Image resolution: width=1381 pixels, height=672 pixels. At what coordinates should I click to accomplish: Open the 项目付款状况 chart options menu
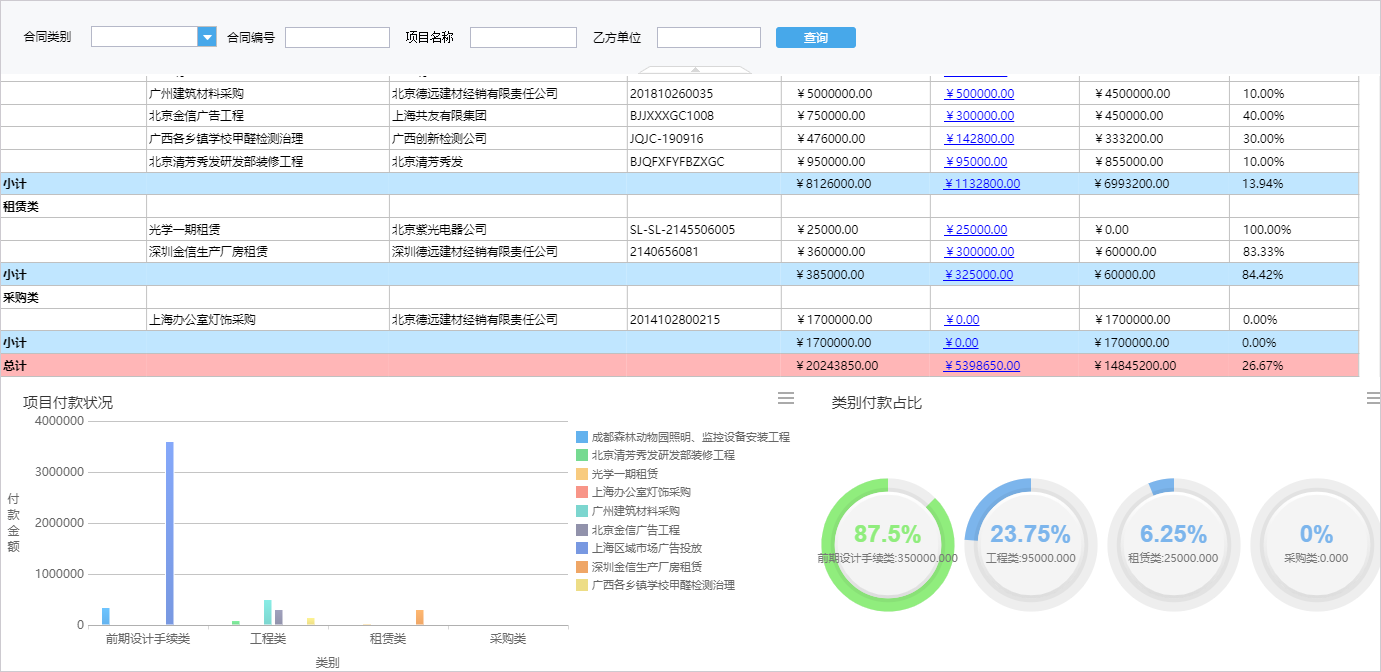[x=785, y=398]
